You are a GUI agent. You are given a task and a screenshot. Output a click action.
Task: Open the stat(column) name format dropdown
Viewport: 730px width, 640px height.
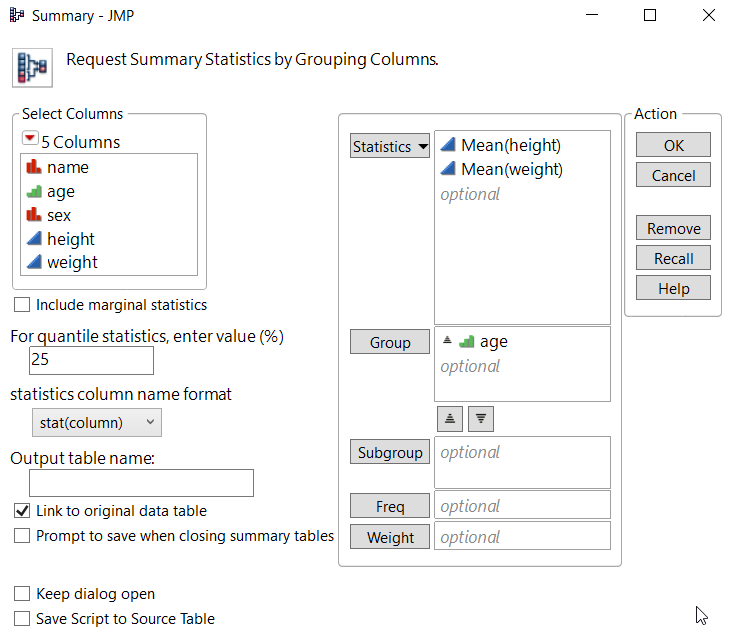(96, 423)
